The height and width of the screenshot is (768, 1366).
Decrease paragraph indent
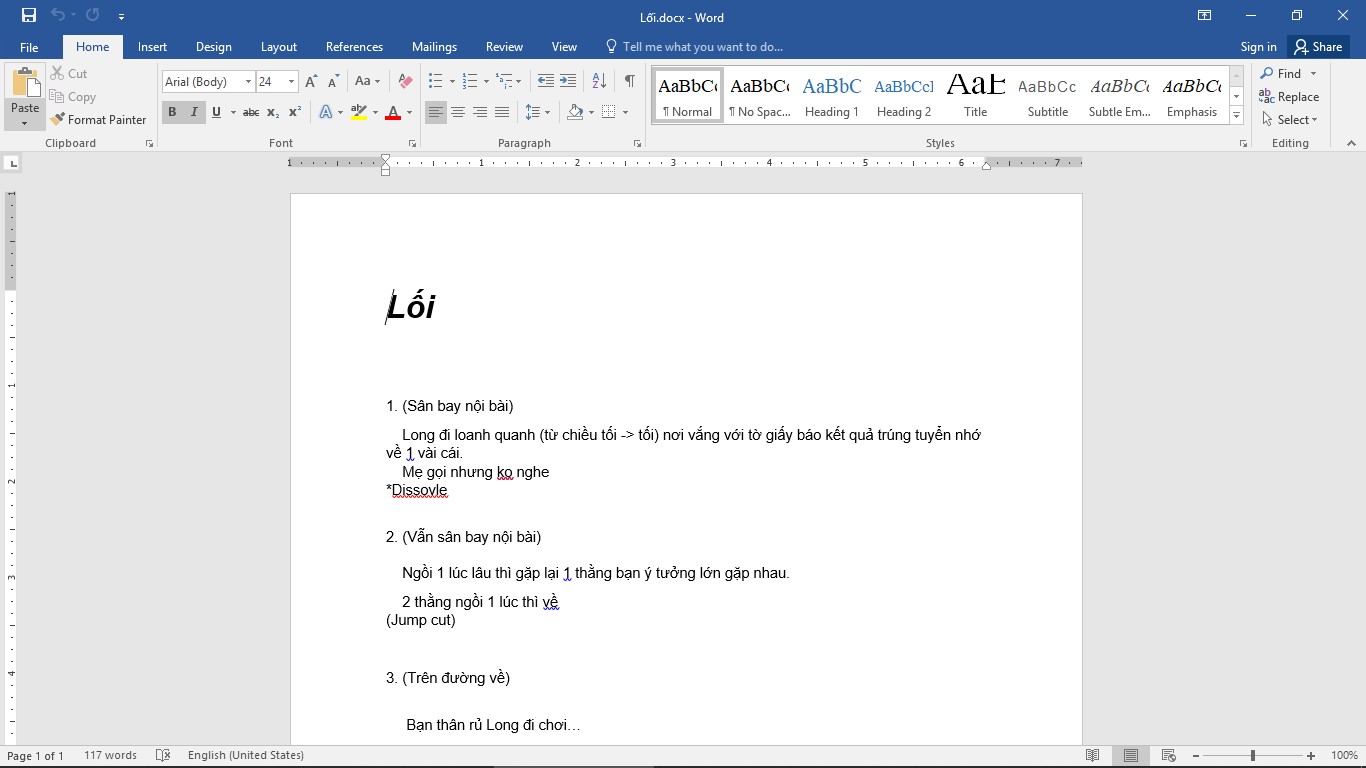tap(545, 81)
